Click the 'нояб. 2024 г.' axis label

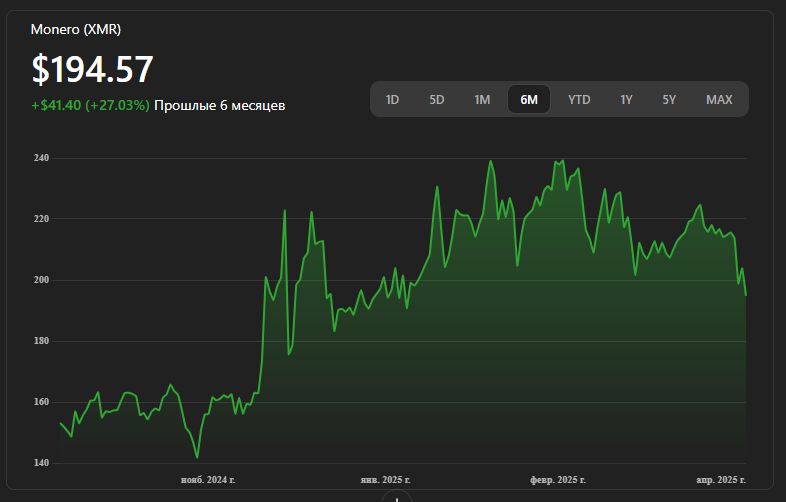208,480
